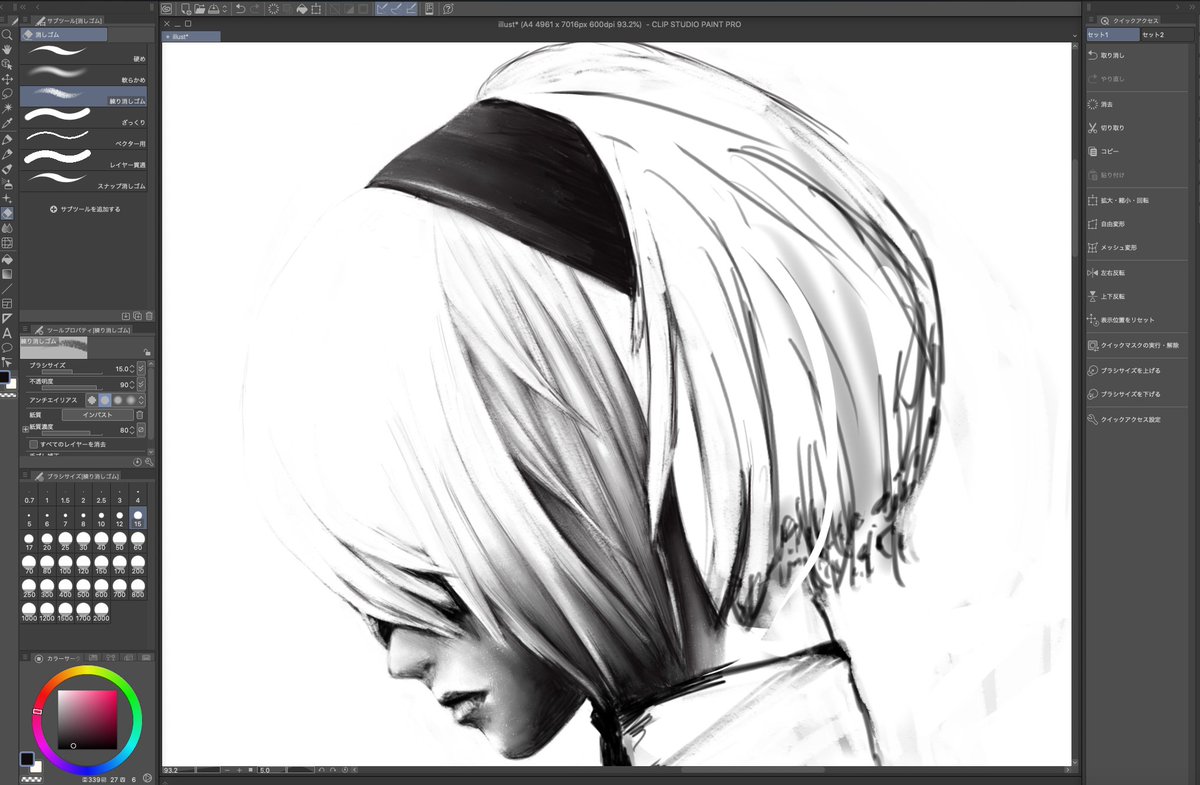Click the Fill icon in command bar

[301, 9]
